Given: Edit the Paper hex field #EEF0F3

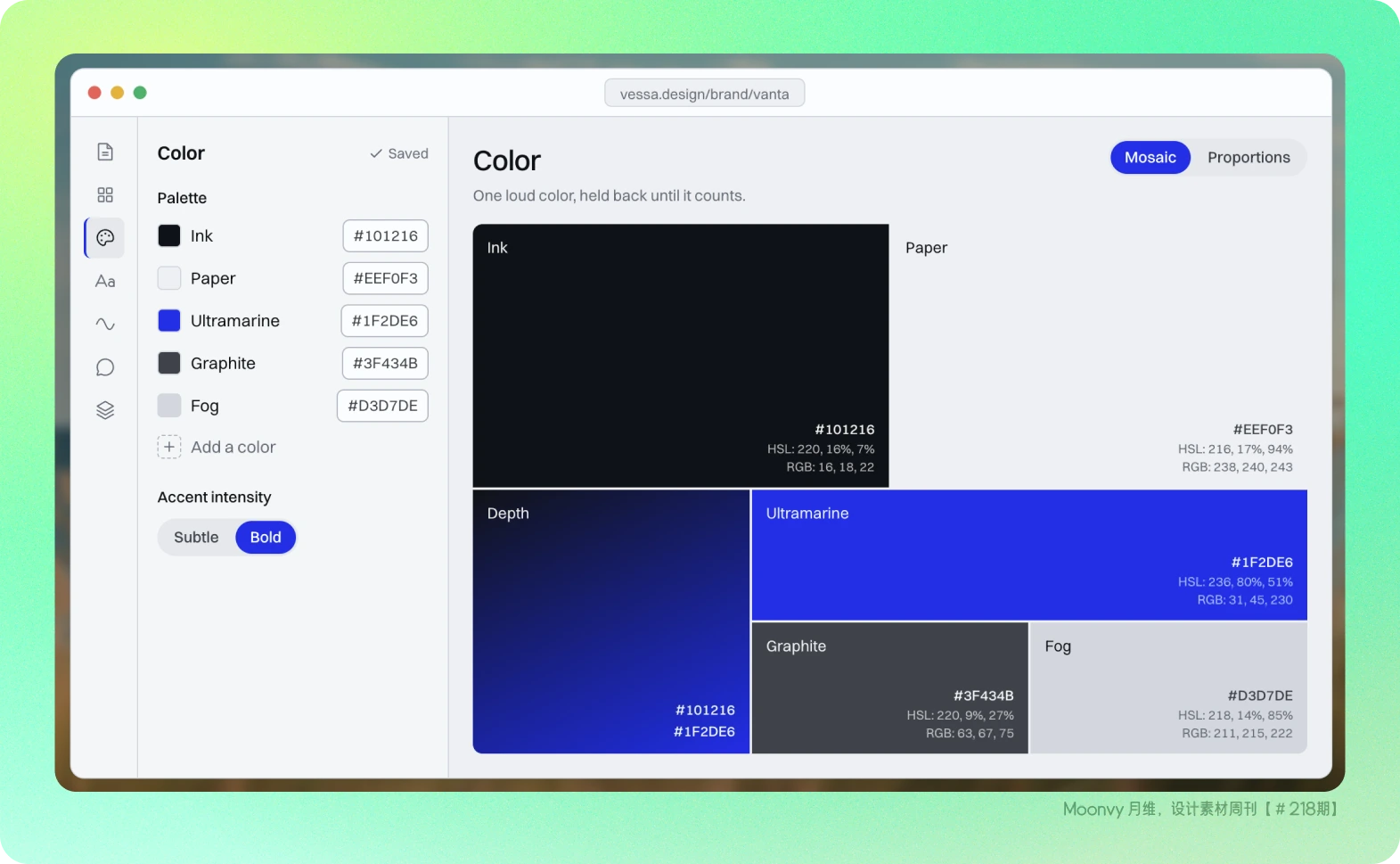Looking at the screenshot, I should (385, 278).
